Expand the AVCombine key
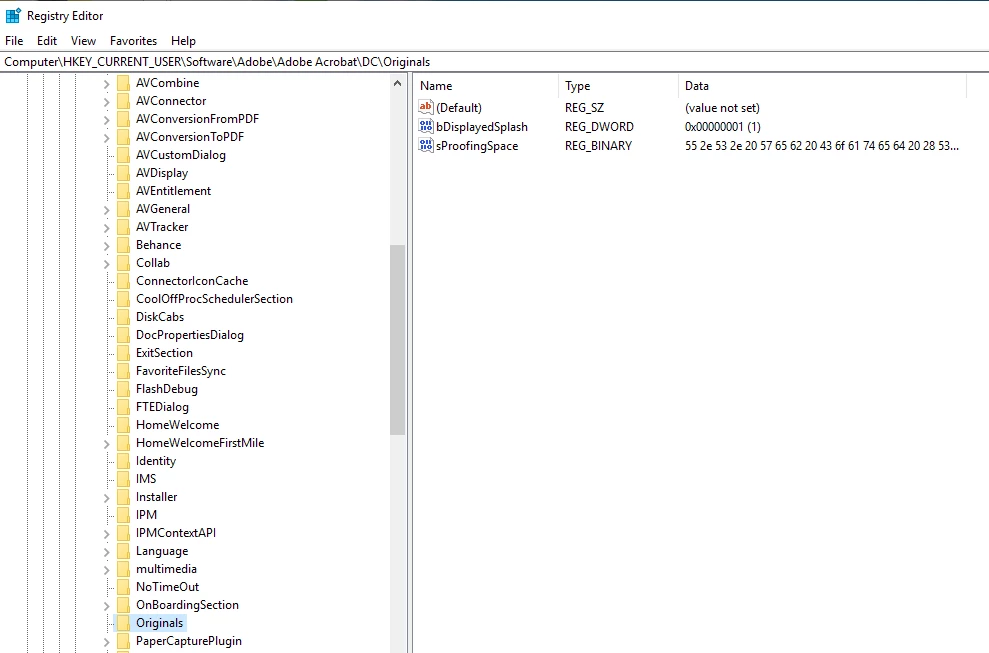The image size is (989, 653). tap(106, 83)
